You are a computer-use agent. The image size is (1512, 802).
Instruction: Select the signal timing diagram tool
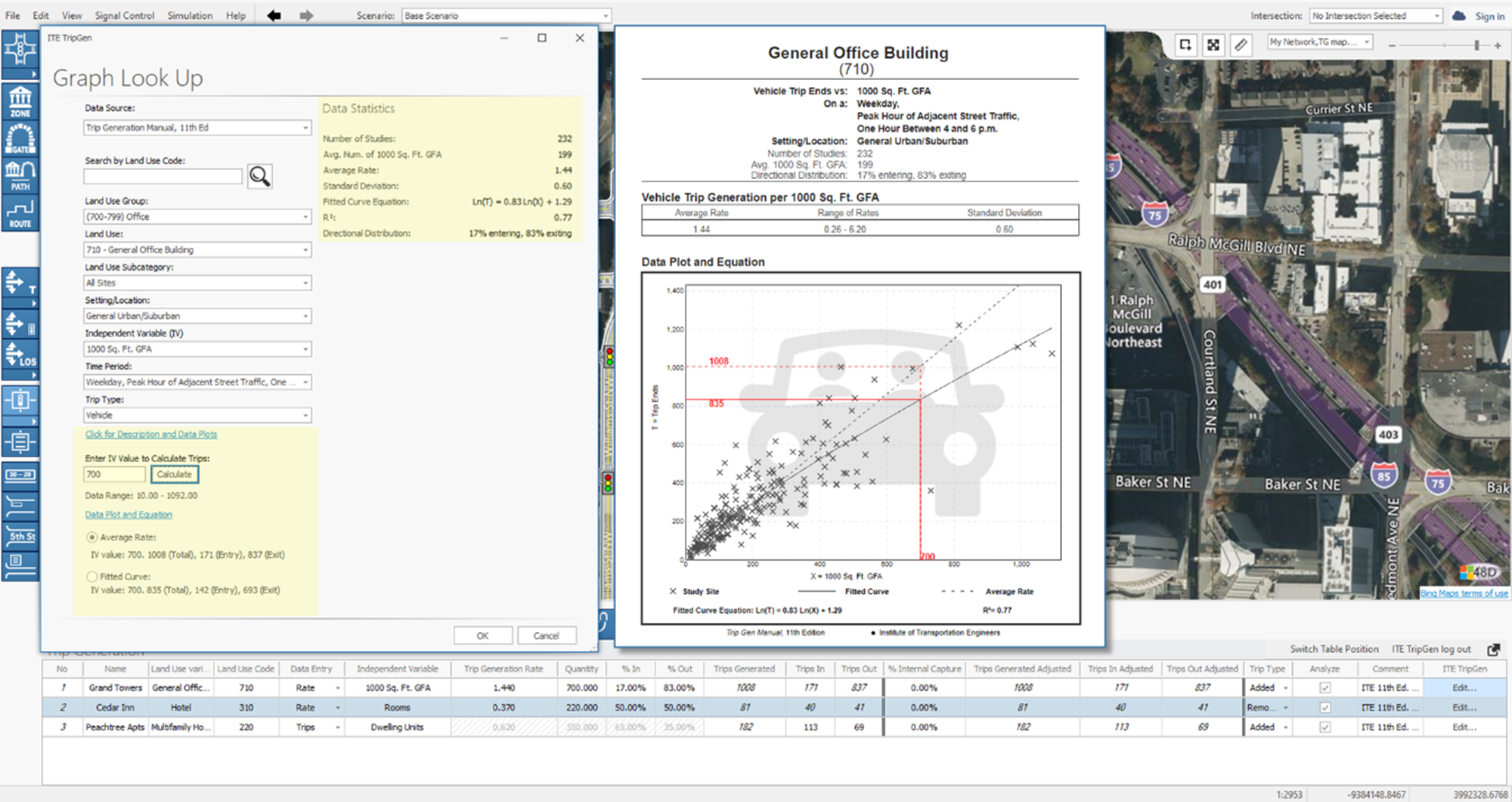click(x=20, y=400)
